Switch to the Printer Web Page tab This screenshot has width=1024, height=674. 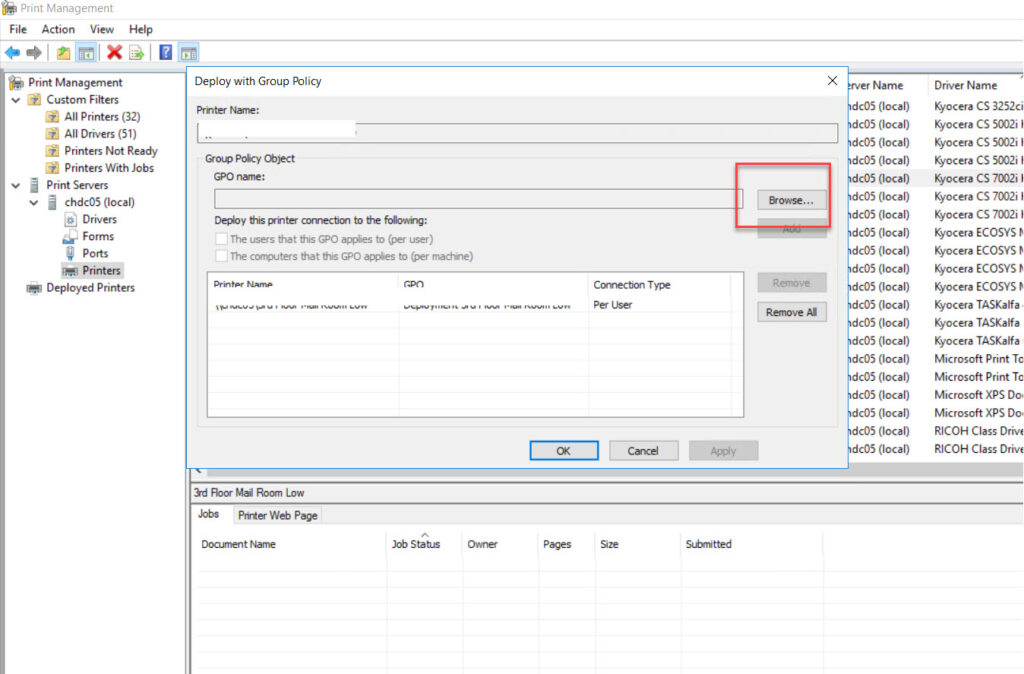[277, 514]
